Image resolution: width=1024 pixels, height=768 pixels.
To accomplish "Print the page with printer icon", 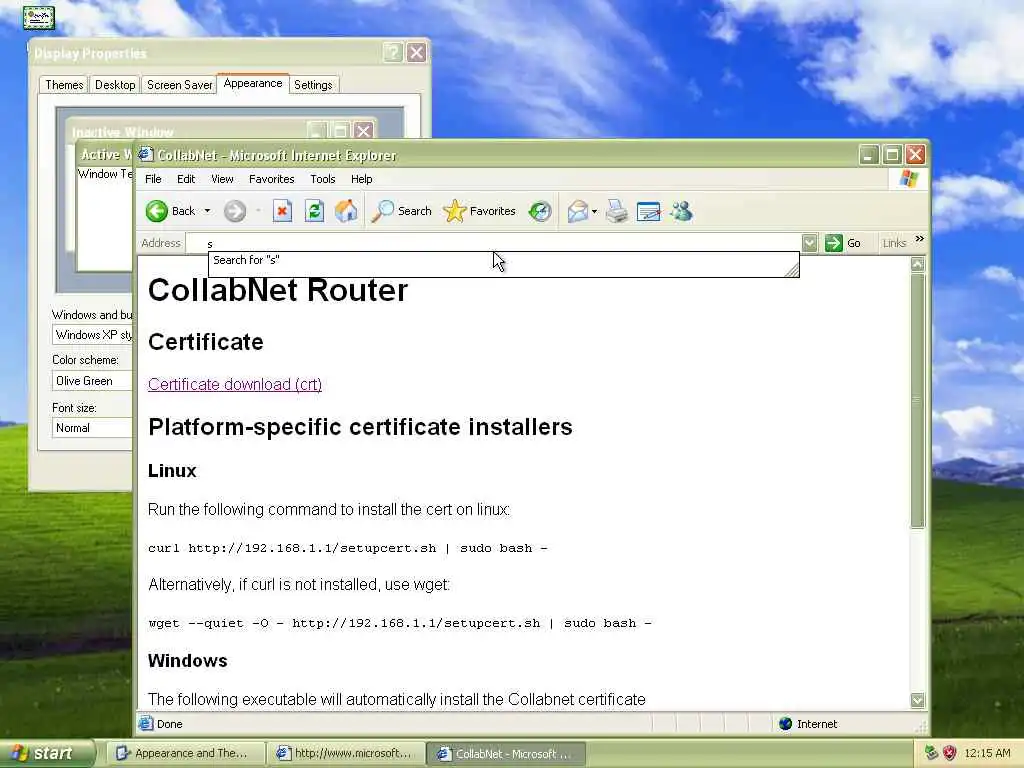I will [x=616, y=211].
